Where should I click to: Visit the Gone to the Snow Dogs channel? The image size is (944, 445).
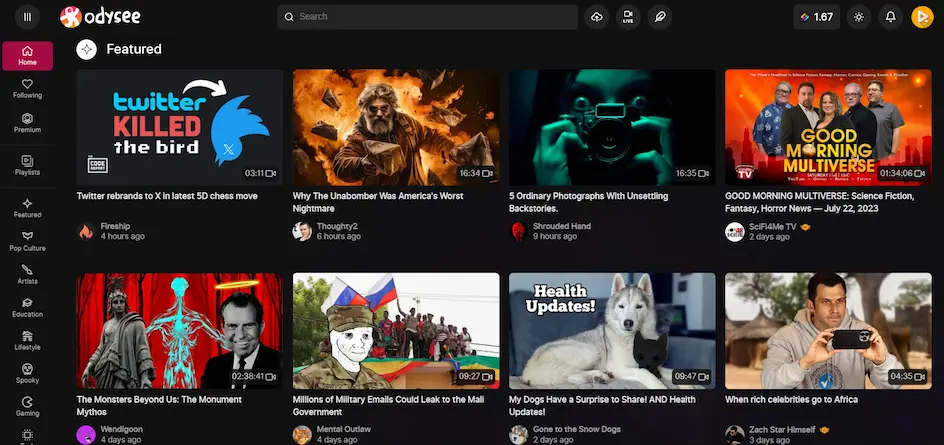pos(577,430)
